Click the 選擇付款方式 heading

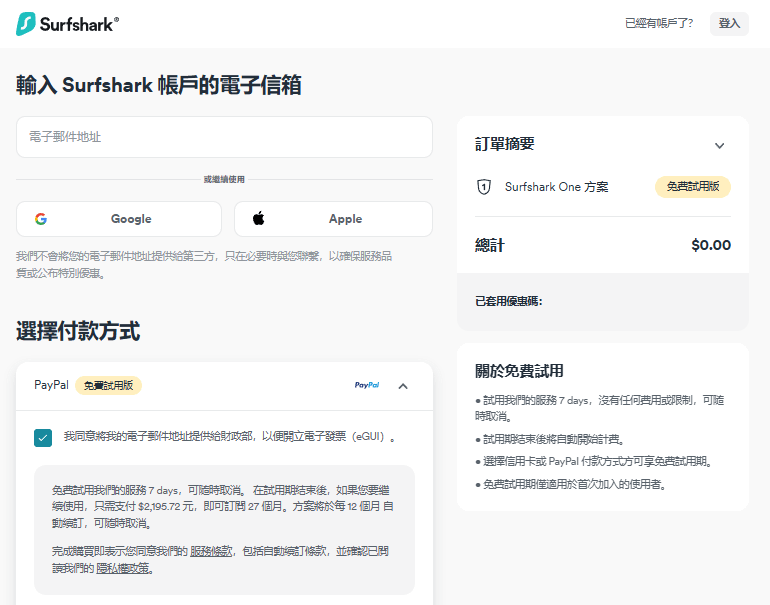pyautogui.click(x=78, y=331)
